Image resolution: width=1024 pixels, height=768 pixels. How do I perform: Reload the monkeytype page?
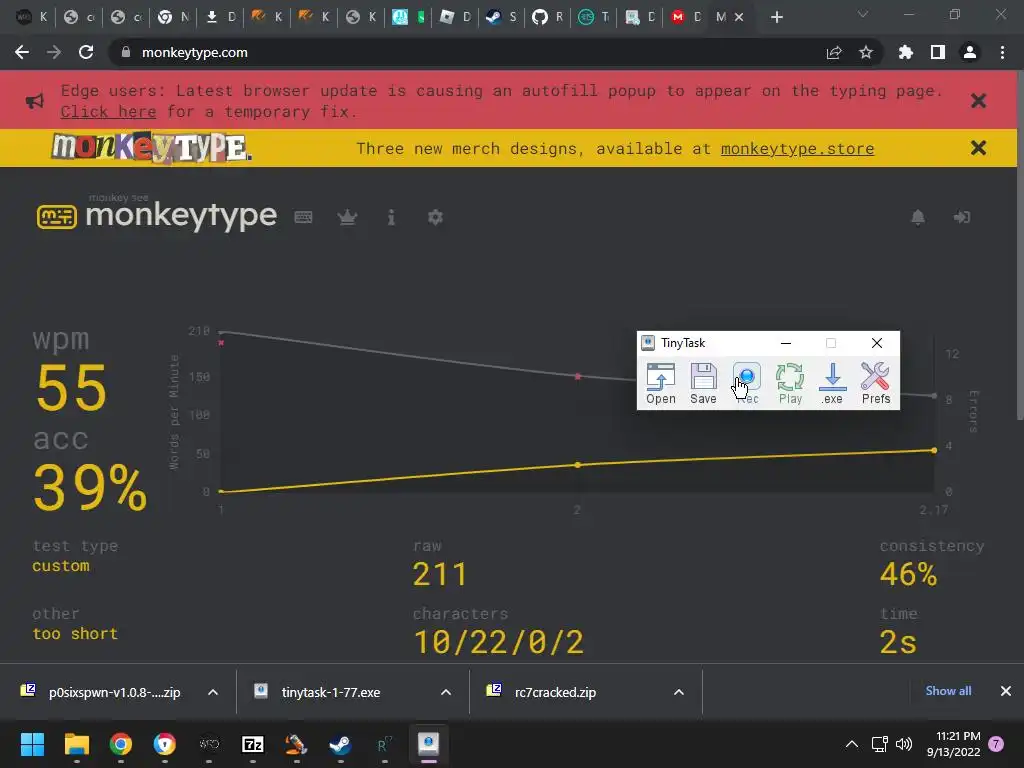click(86, 52)
